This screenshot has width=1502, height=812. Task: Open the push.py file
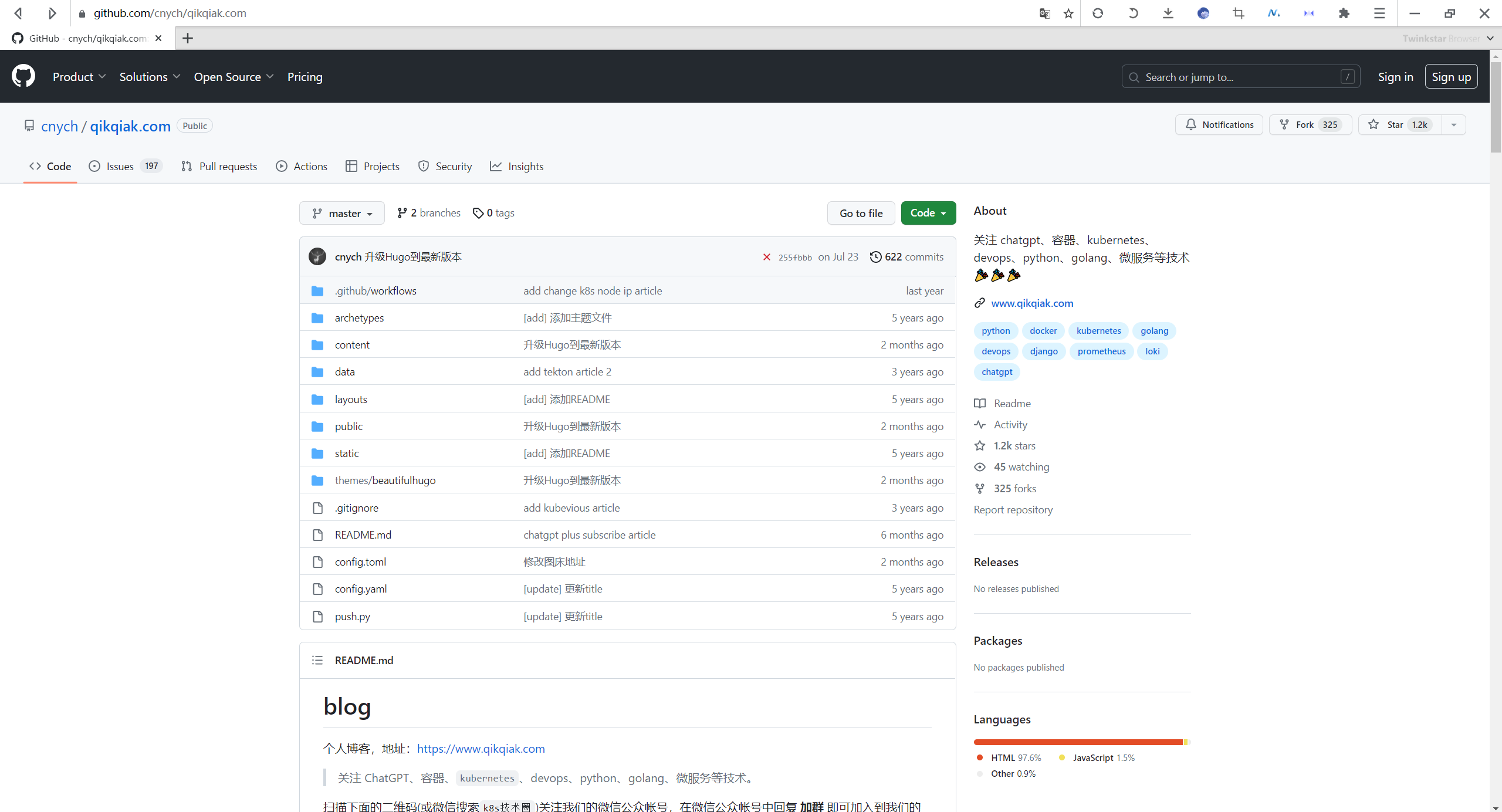(352, 616)
